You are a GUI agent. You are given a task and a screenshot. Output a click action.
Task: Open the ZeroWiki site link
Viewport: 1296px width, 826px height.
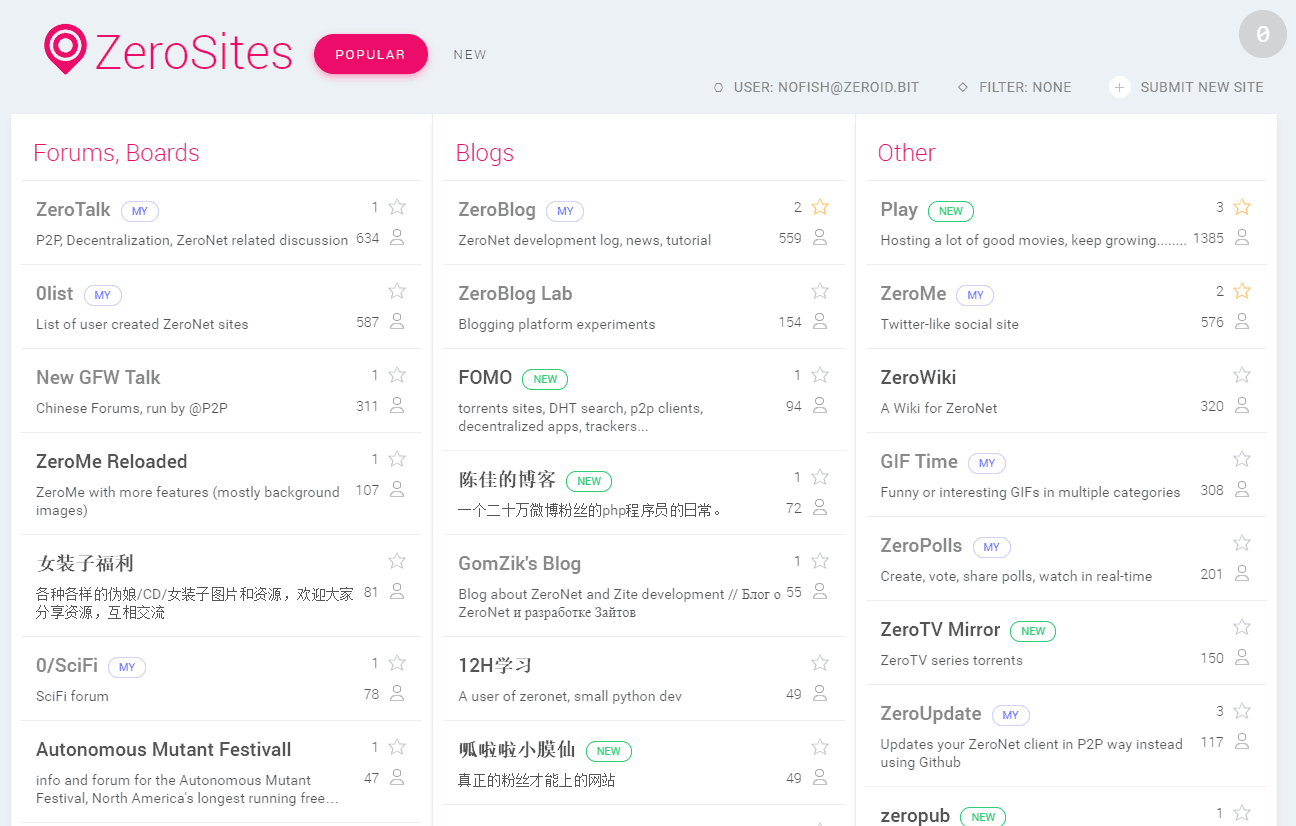click(x=918, y=377)
